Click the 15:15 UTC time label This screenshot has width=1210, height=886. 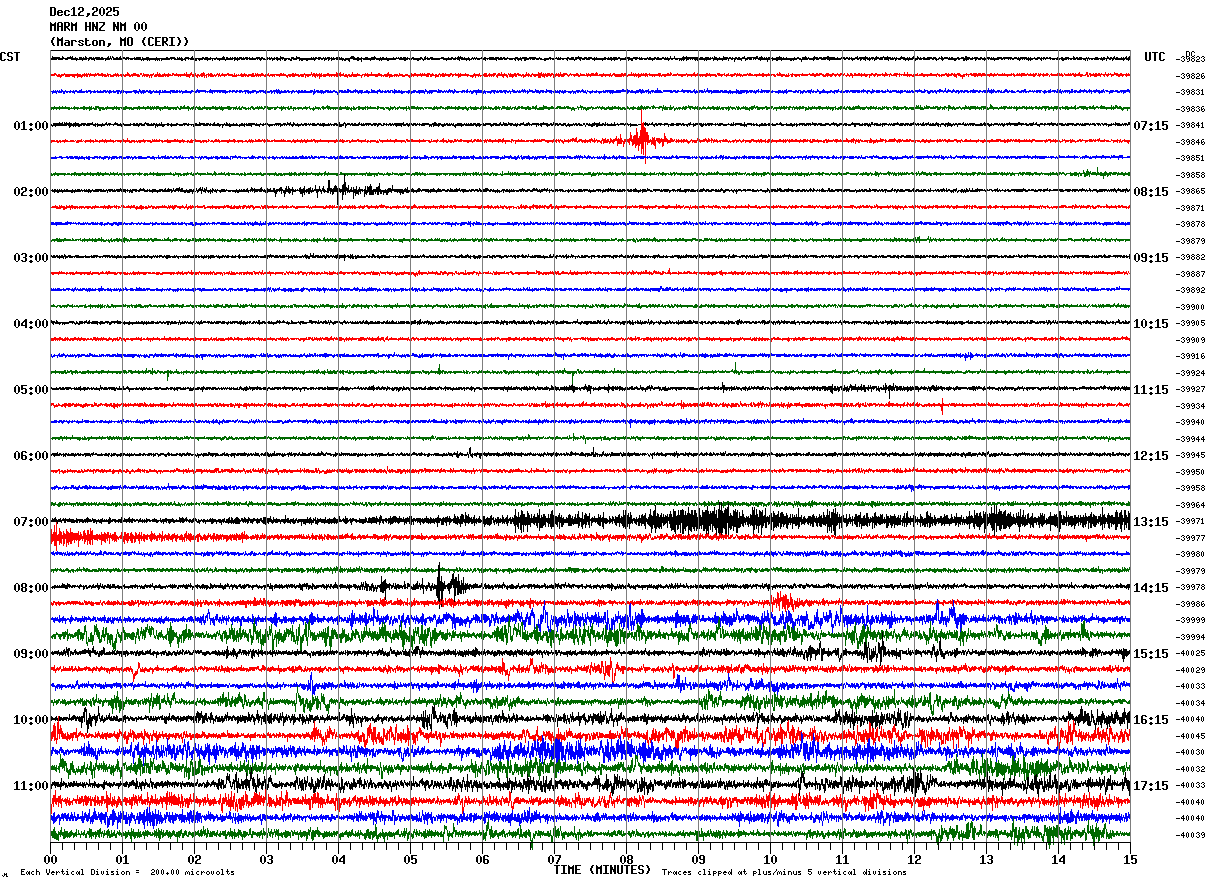pyautogui.click(x=1150, y=654)
